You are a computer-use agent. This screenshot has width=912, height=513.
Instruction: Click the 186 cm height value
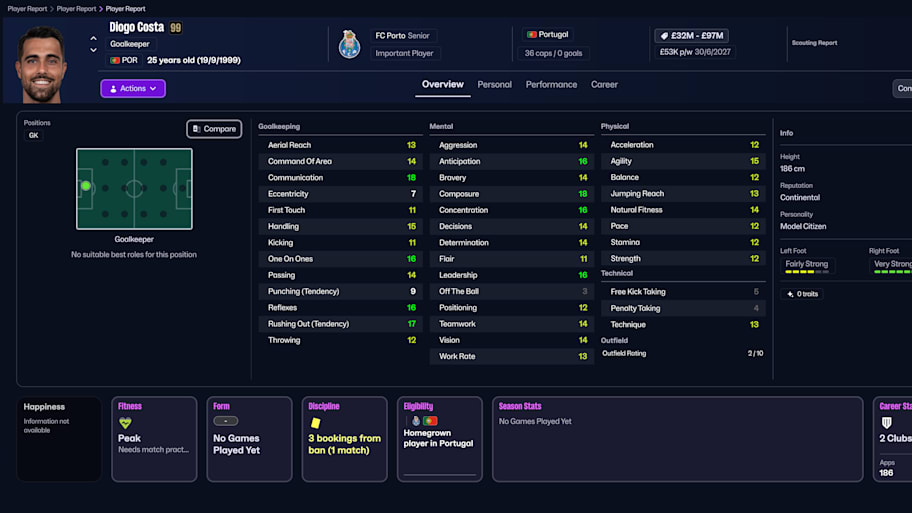click(x=792, y=169)
